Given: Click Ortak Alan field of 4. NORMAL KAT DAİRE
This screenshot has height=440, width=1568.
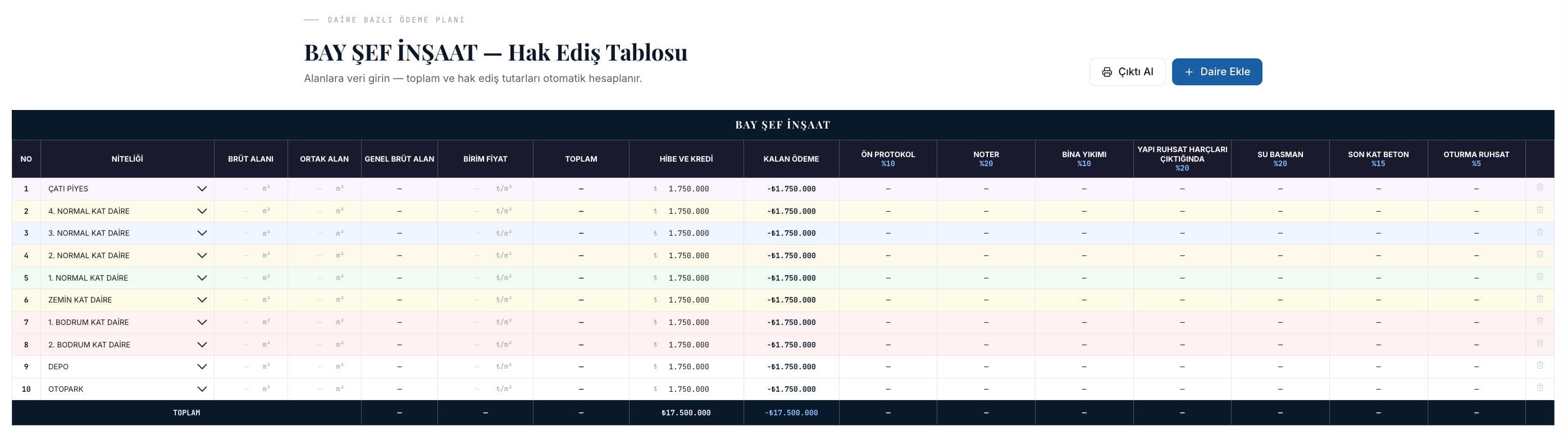Looking at the screenshot, I should (x=324, y=211).
